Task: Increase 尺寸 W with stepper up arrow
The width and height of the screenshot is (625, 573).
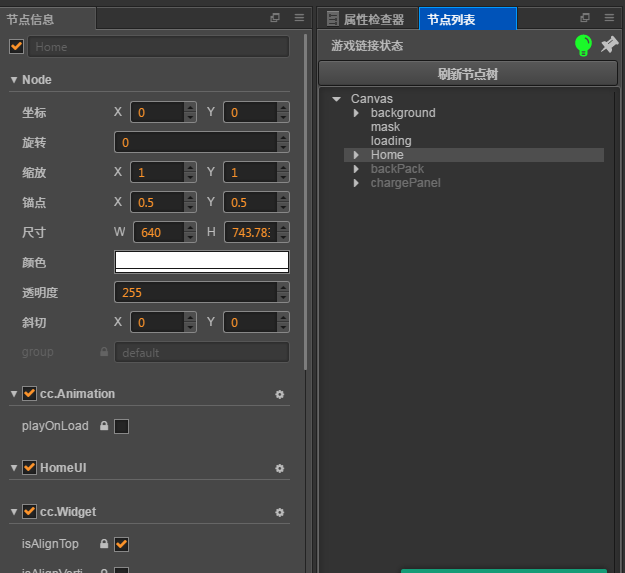Action: point(190,228)
